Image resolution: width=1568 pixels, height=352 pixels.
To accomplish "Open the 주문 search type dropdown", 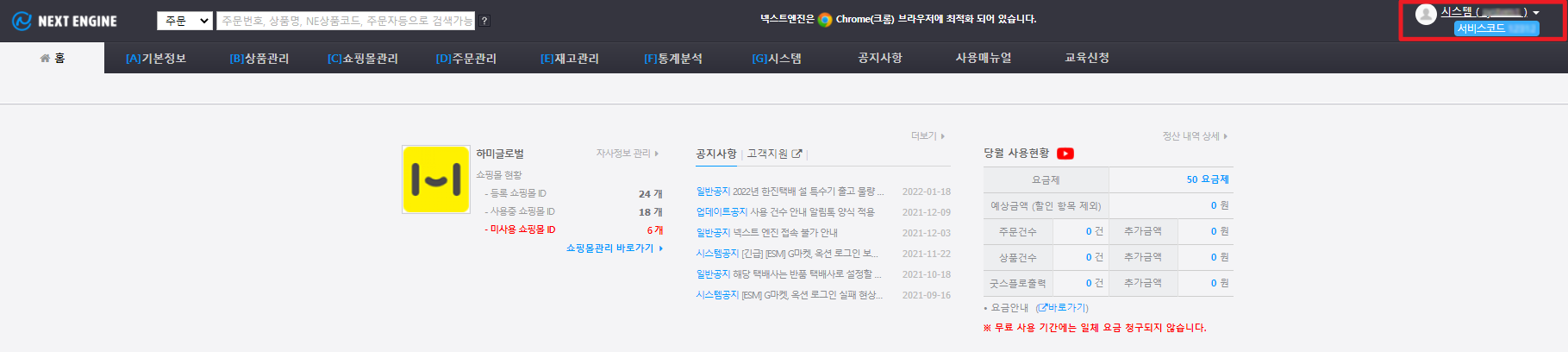I will tap(184, 21).
